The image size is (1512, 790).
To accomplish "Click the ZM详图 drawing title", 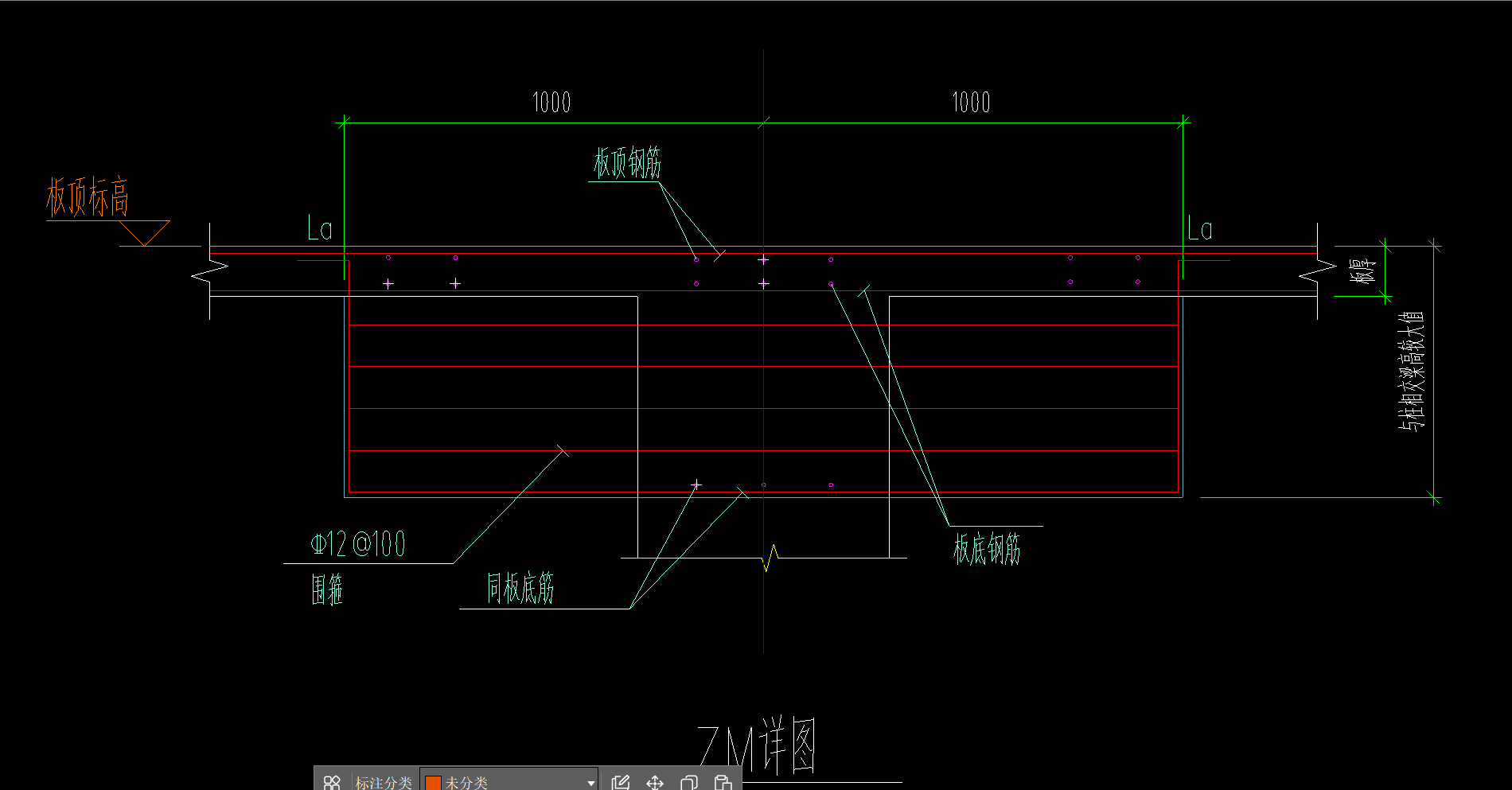I will [x=757, y=746].
